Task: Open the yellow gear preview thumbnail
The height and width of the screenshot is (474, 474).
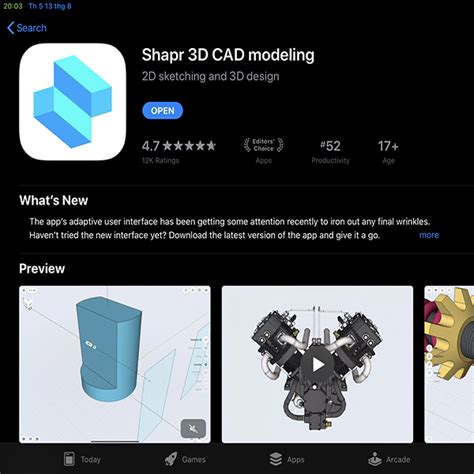Action: 449,364
